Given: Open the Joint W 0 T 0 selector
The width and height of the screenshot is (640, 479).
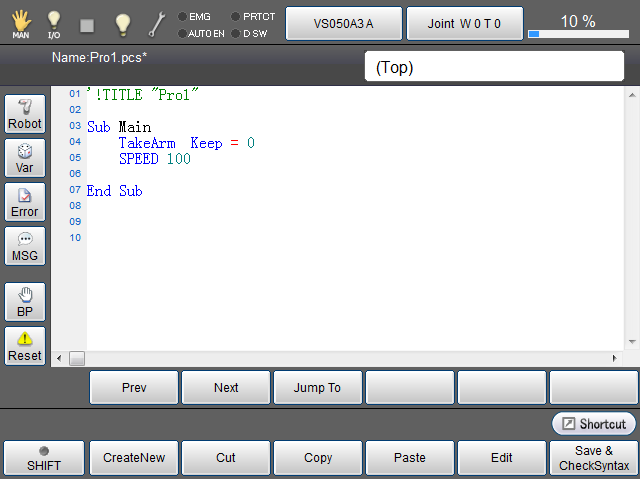Looking at the screenshot, I should [463, 22].
